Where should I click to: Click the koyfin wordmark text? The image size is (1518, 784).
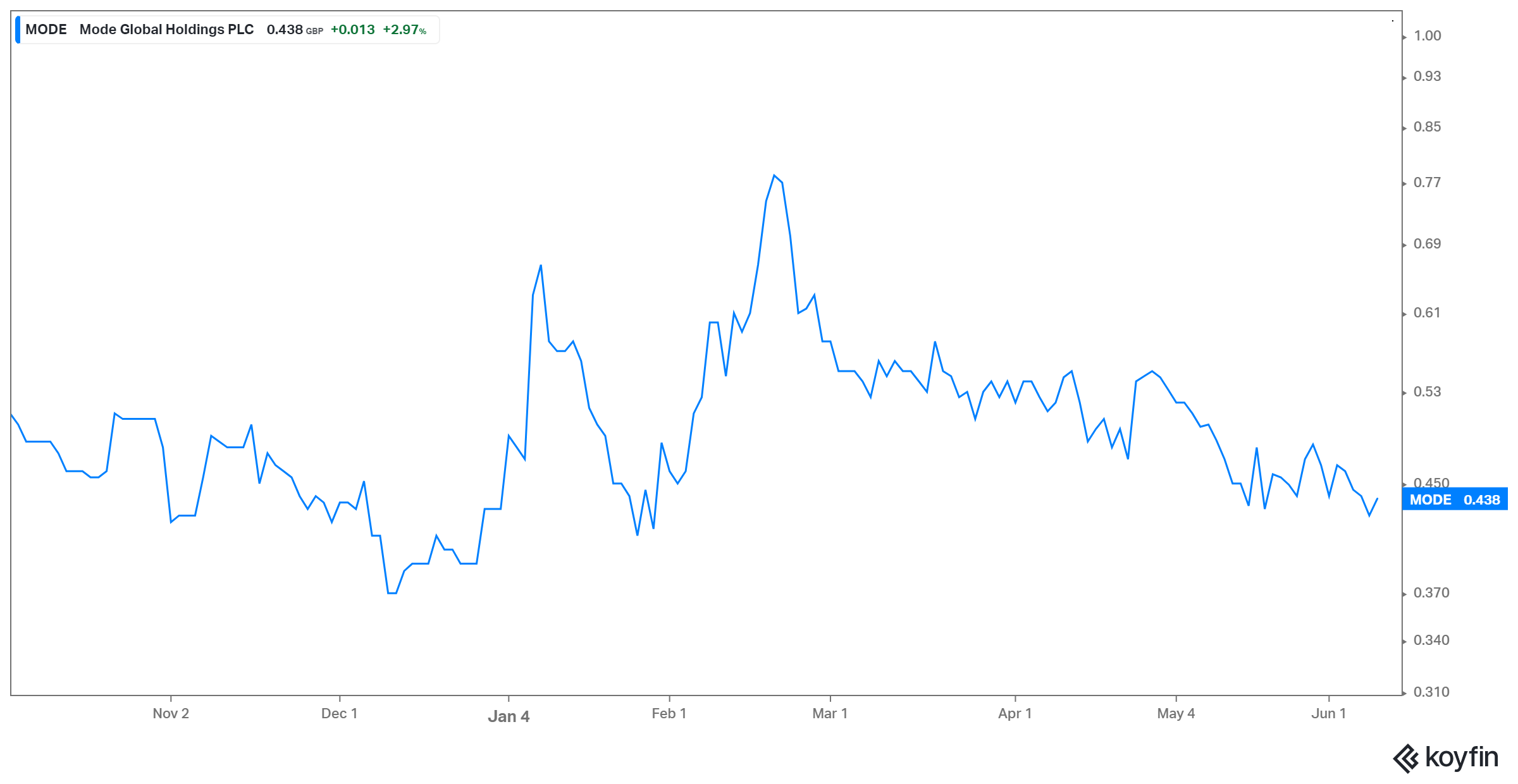[x=1462, y=757]
